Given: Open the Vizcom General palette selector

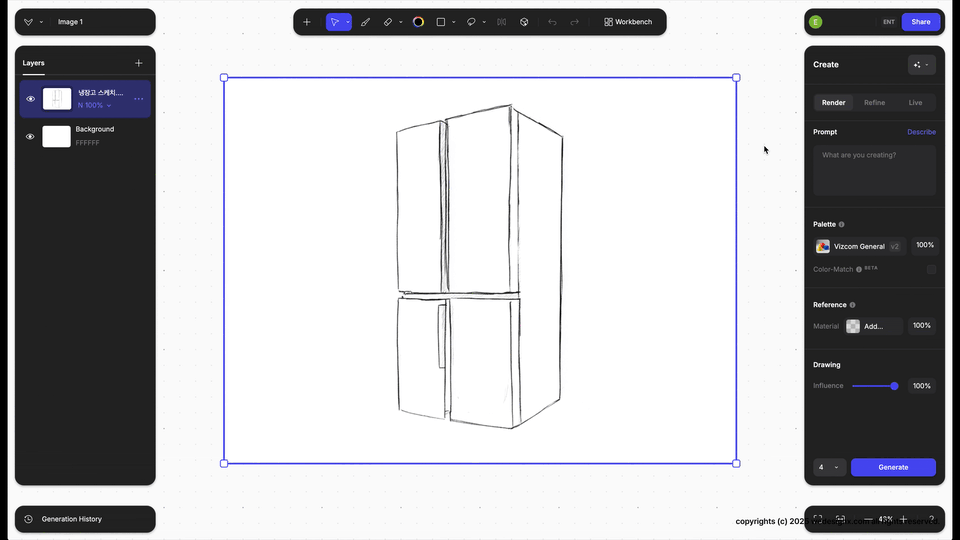Looking at the screenshot, I should click(x=860, y=247).
